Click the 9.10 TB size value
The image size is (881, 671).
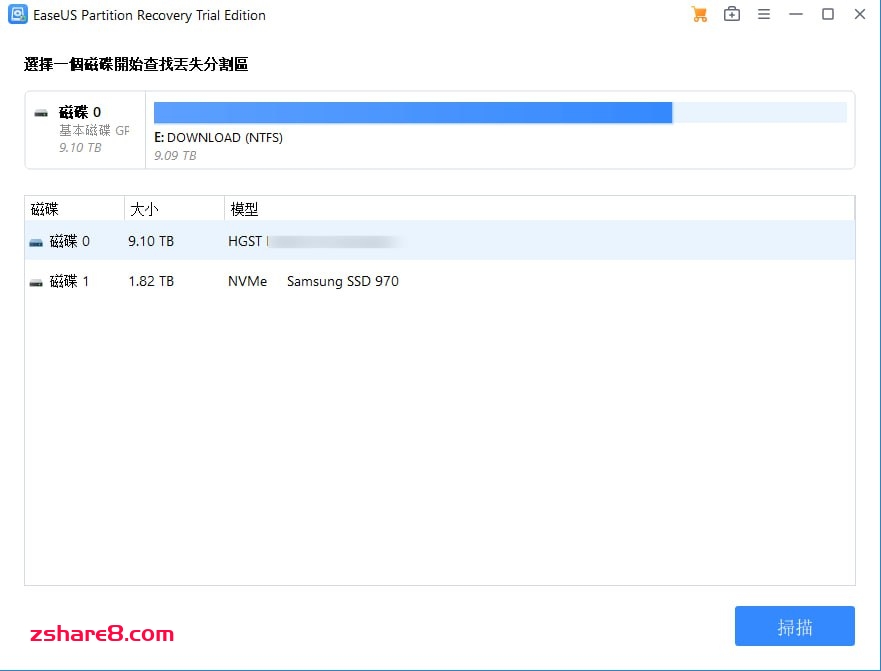coord(150,241)
